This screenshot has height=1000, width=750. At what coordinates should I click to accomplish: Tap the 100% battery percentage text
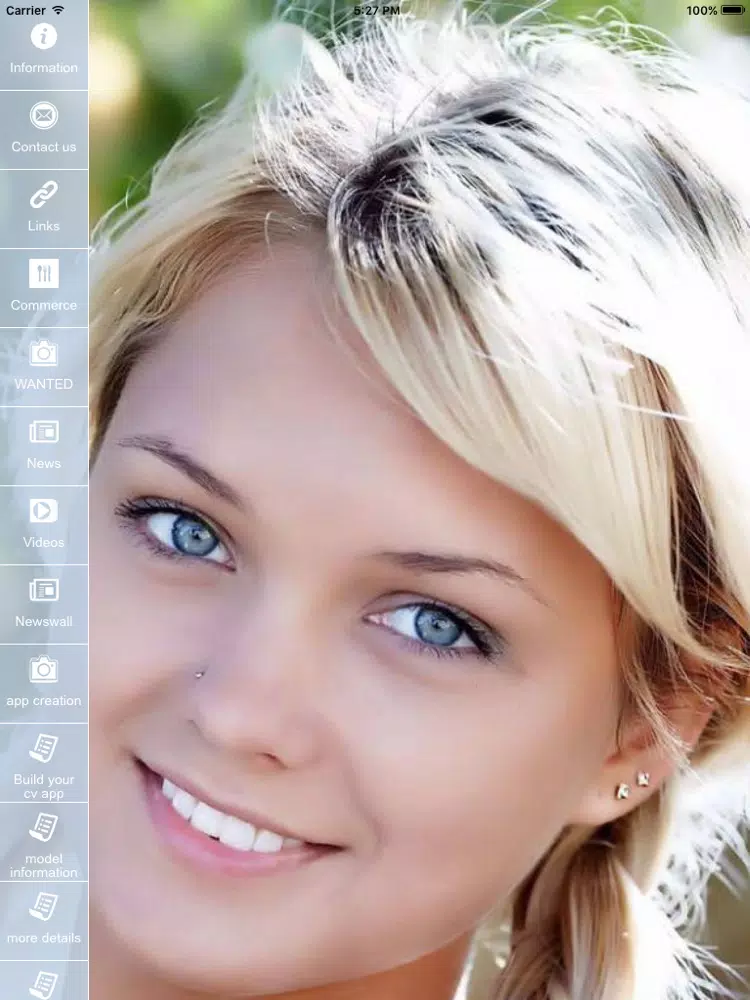coord(702,10)
